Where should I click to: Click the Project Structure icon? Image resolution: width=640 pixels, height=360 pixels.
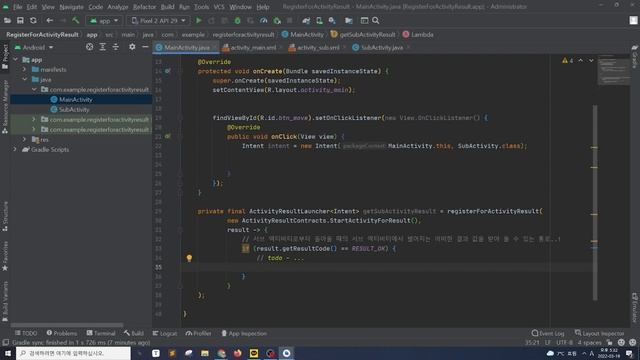point(349,20)
